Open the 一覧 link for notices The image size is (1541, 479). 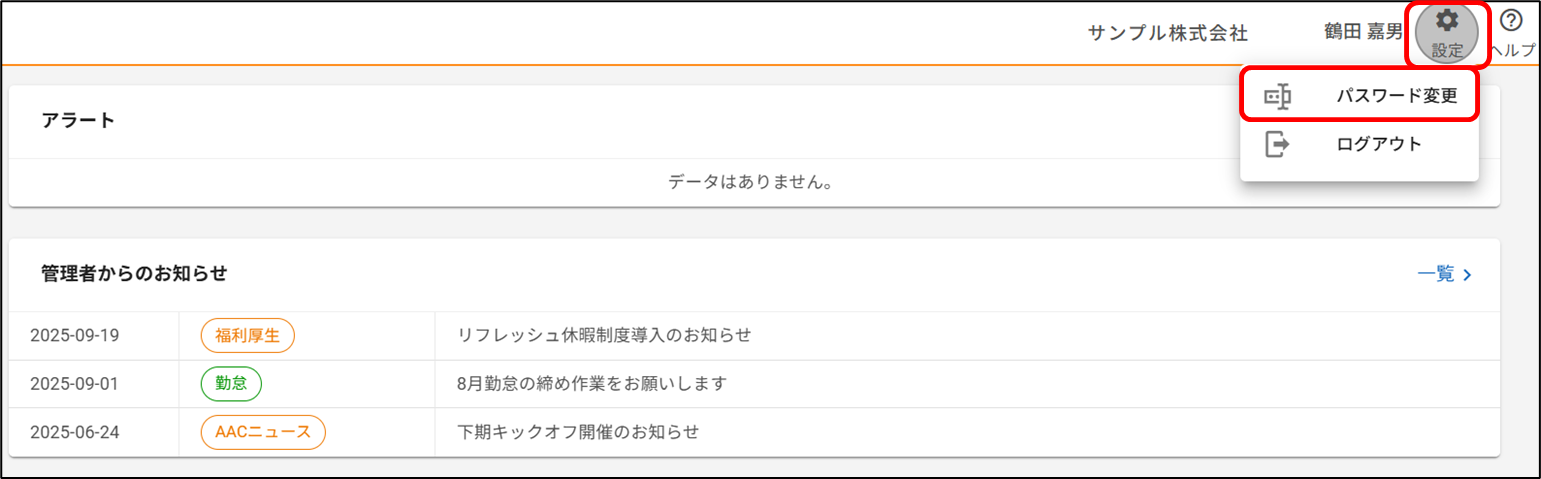(x=1436, y=274)
